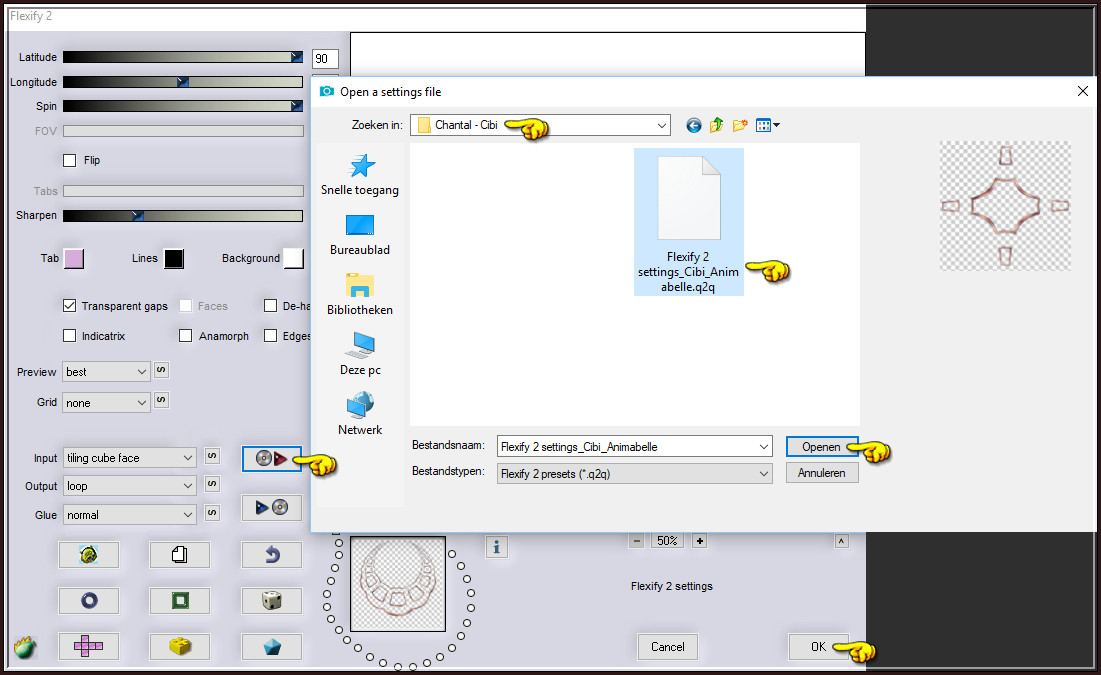Click the Spin slider track
Image resolution: width=1101 pixels, height=675 pixels.
(183, 106)
